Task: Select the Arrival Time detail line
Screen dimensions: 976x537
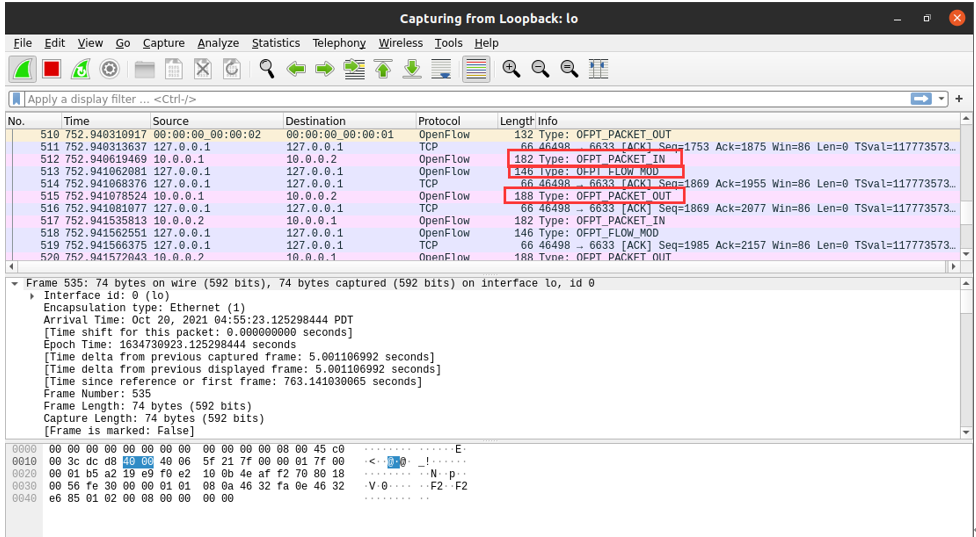Action: 198,320
